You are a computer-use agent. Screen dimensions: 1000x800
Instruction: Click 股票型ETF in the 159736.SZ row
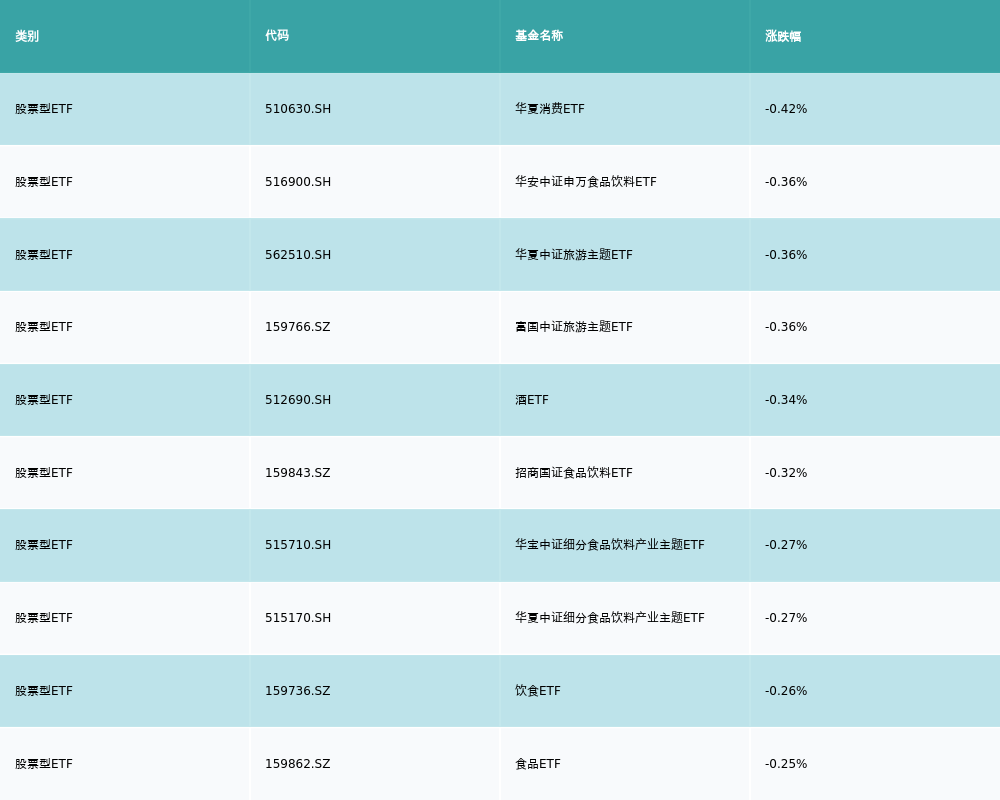[44, 691]
